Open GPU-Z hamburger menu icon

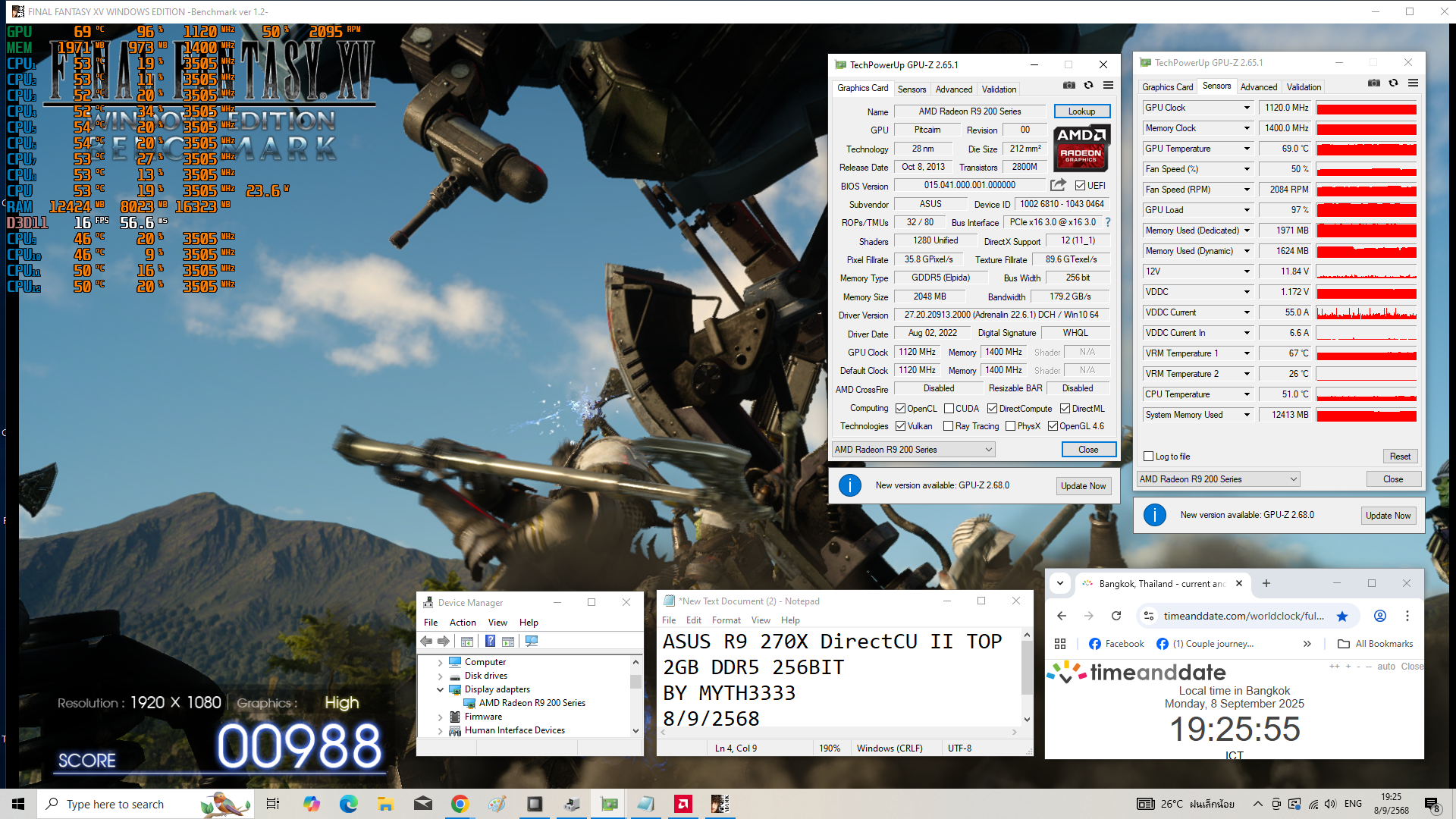click(x=1108, y=85)
